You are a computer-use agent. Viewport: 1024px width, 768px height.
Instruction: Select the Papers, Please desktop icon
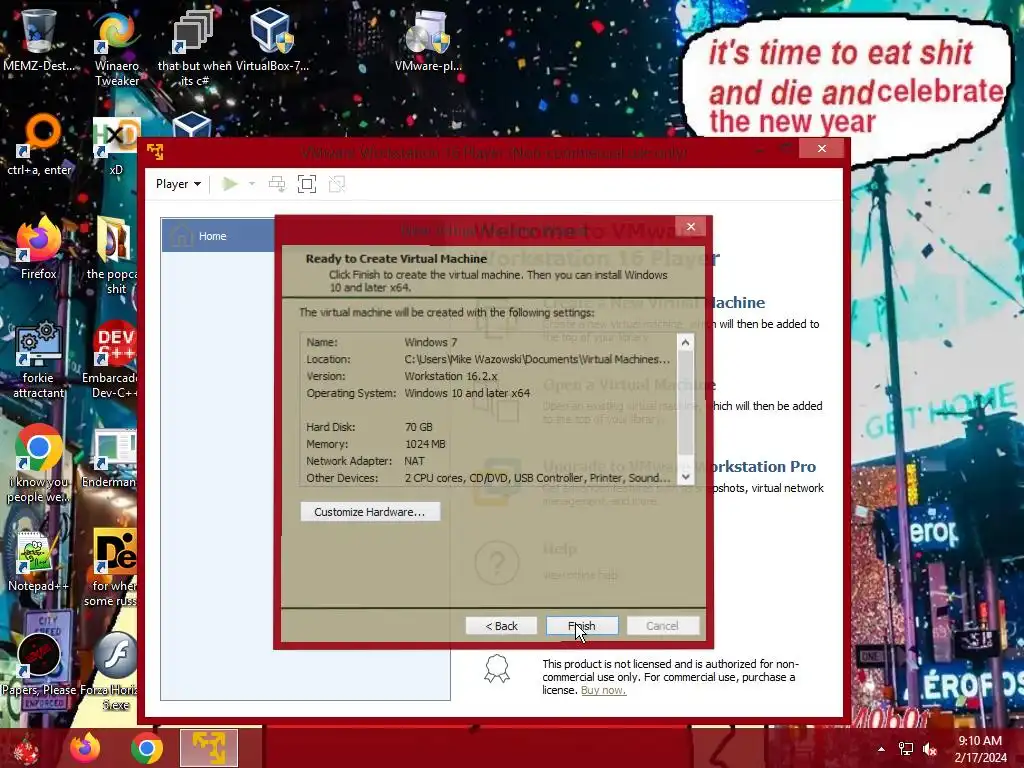tap(39, 664)
